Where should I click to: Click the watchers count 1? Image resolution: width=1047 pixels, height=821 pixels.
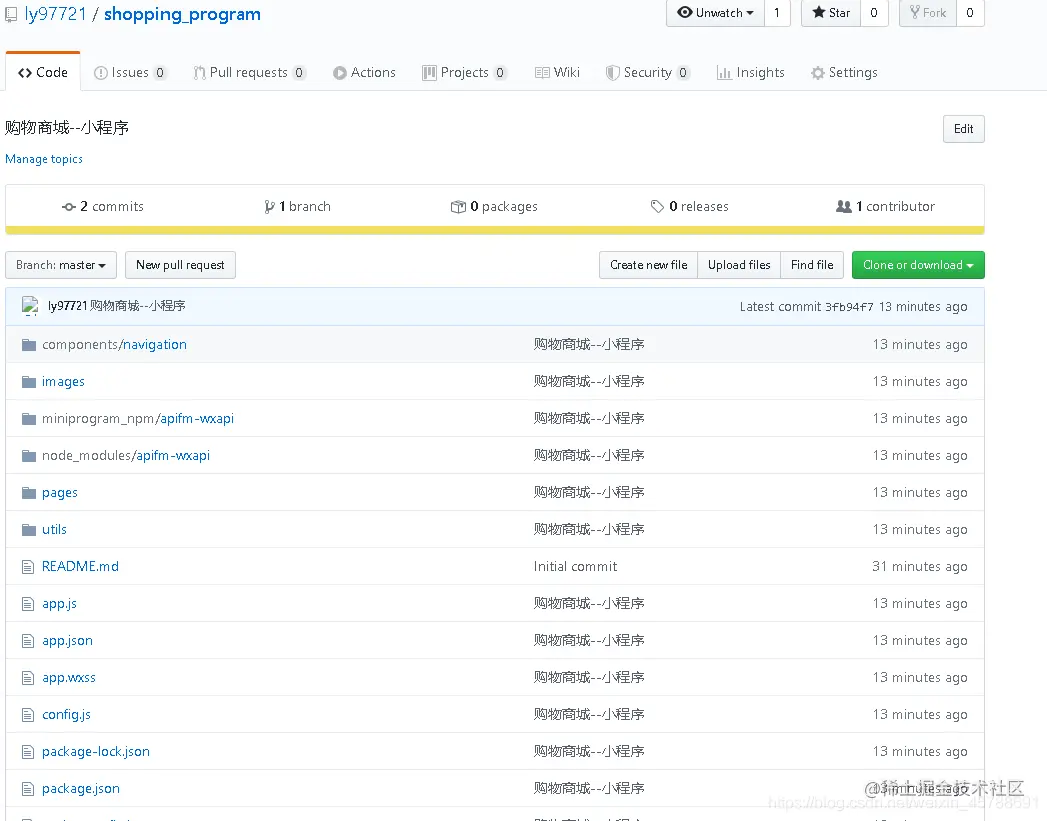coord(777,13)
